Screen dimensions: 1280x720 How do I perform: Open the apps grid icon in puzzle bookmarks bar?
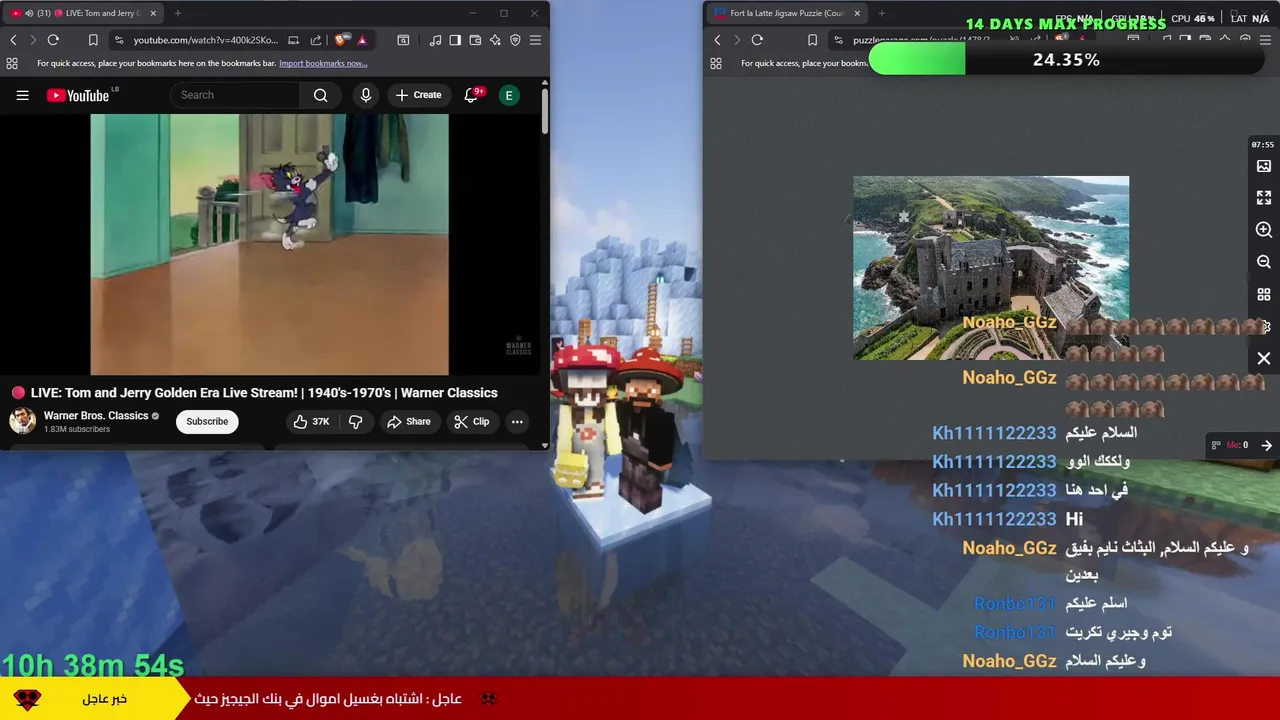pyautogui.click(x=716, y=63)
